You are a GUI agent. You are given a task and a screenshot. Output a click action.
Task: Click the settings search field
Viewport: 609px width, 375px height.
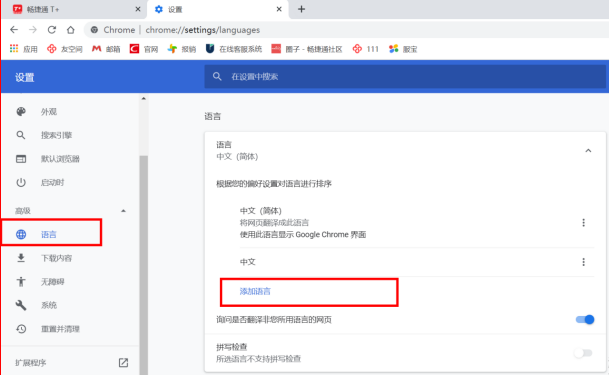[x=405, y=76]
